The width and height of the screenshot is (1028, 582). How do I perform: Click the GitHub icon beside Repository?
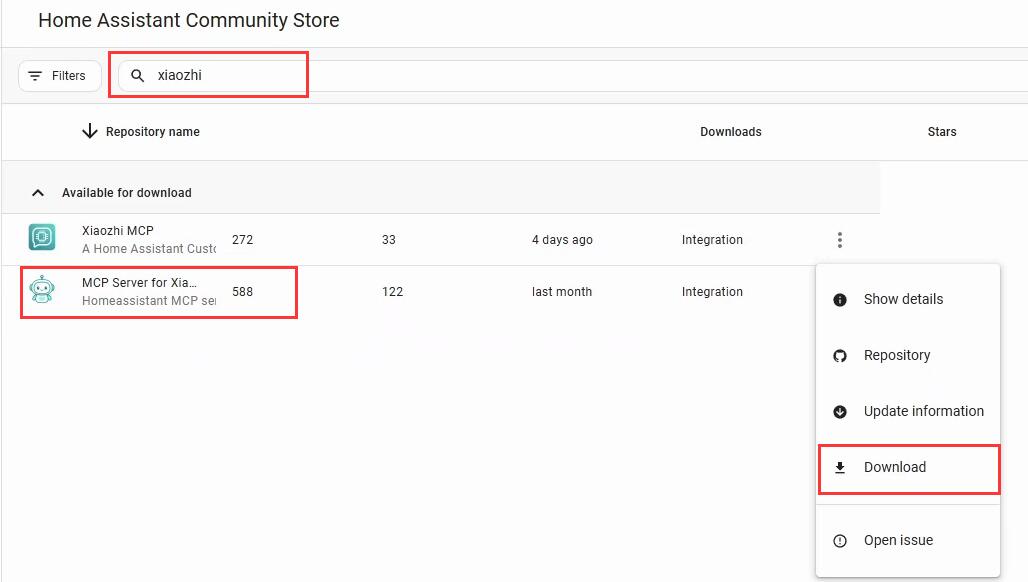(840, 355)
